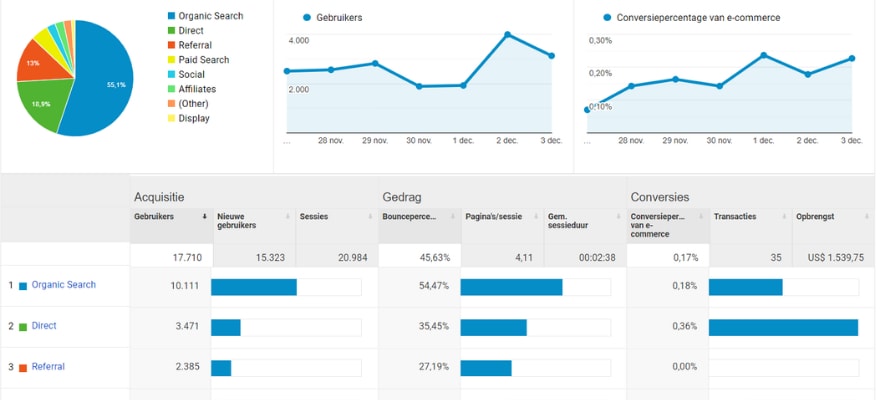The height and width of the screenshot is (400, 880).
Task: Click the orange Referral pie slice
Action: pos(32,64)
